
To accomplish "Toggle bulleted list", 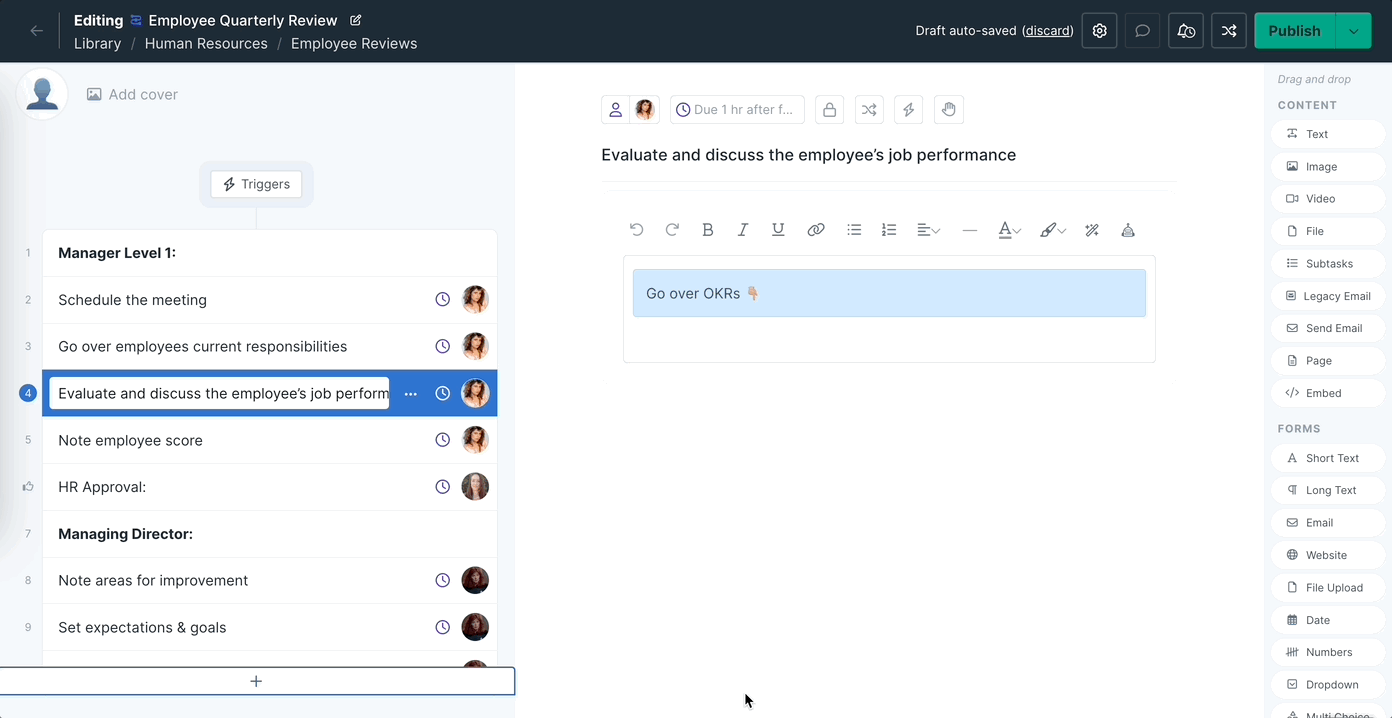I will click(854, 230).
